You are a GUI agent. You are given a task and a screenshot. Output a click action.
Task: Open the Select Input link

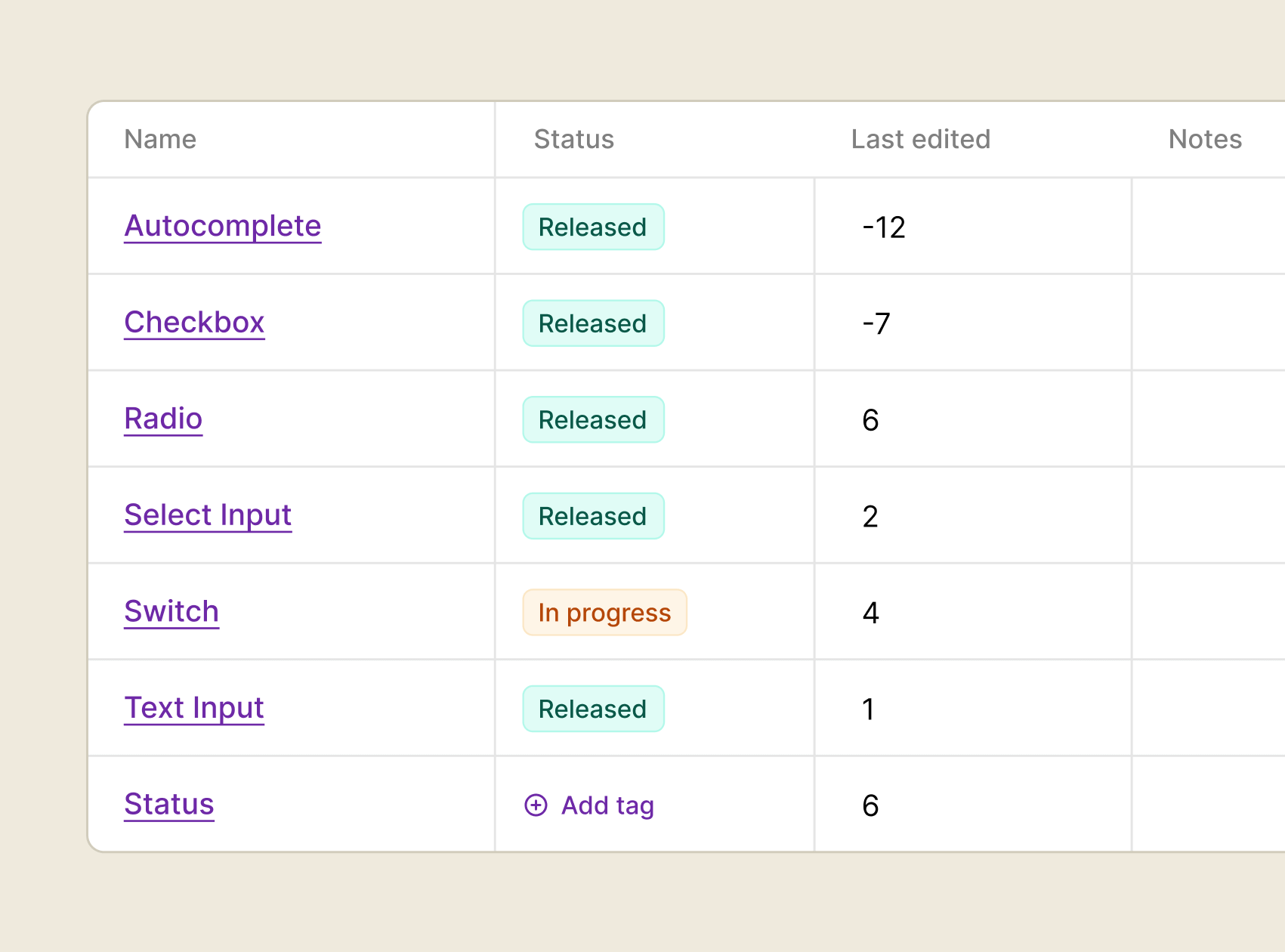[208, 515]
